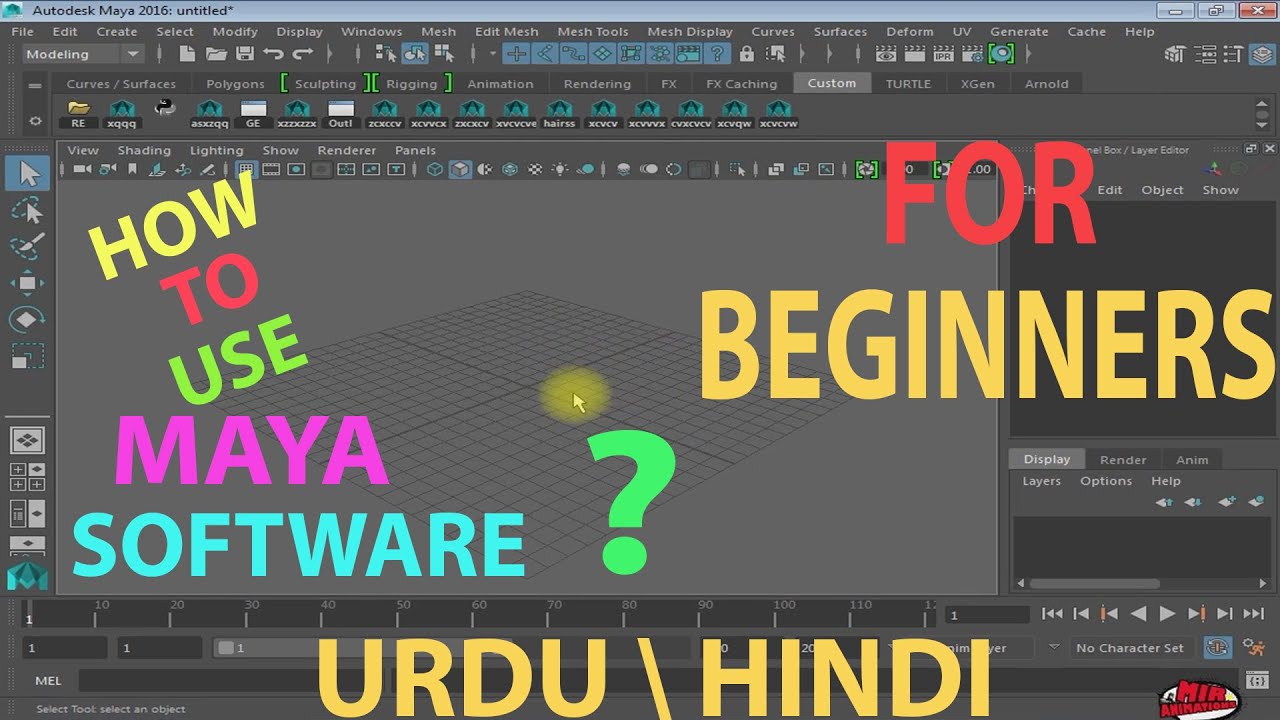Click the Save Scene disk icon
Screen dimensions: 1280x720
coord(245,54)
